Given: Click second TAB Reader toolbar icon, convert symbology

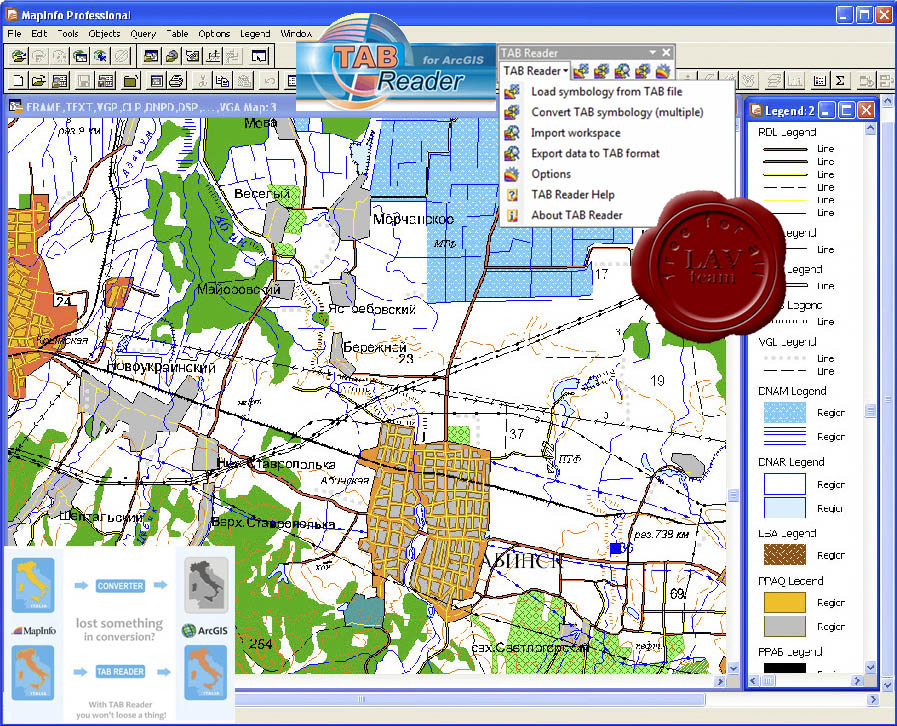Looking at the screenshot, I should click(601, 71).
